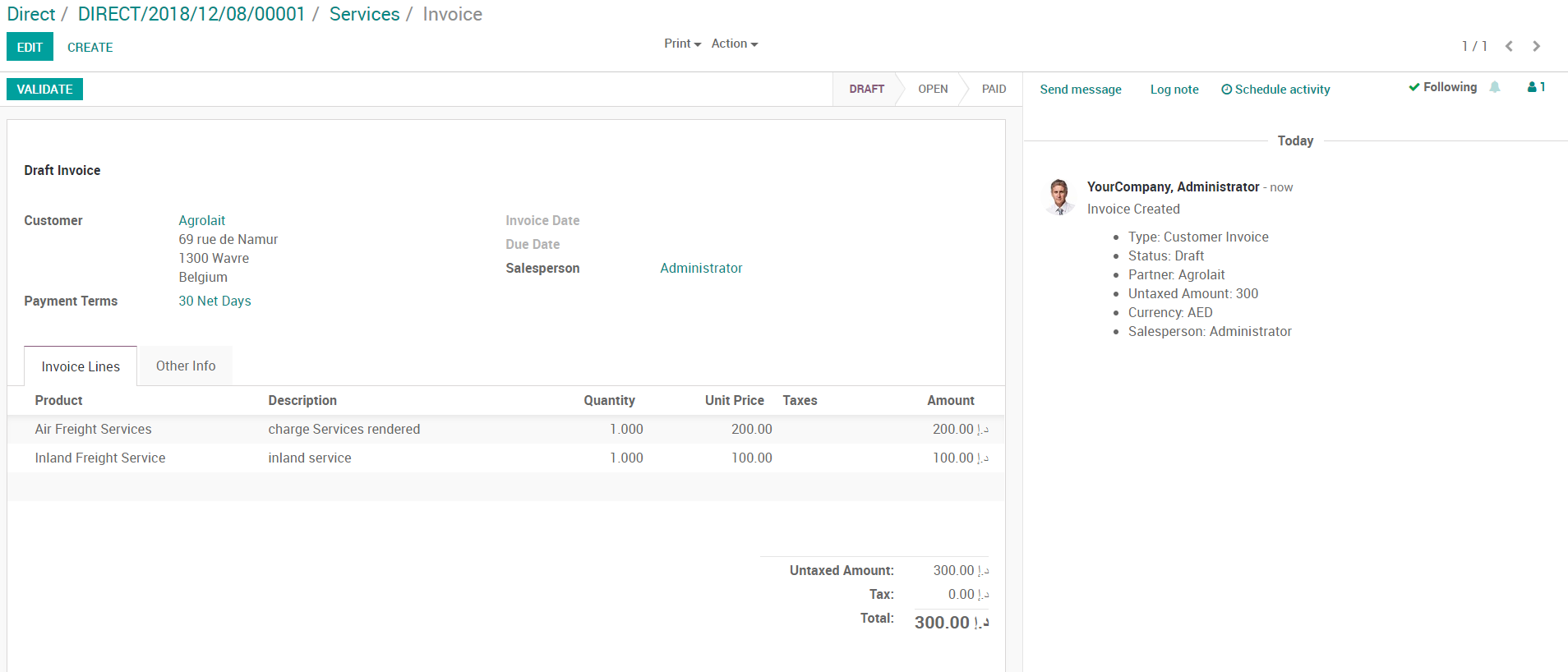This screenshot has height=672, width=1568.
Task: Click the Open status stage
Action: tap(933, 89)
